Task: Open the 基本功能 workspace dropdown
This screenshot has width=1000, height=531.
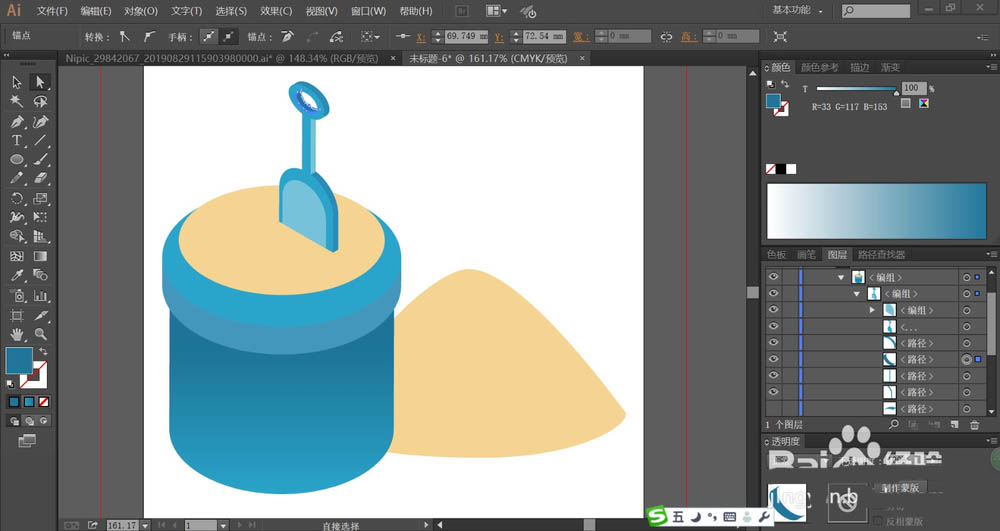Action: pyautogui.click(x=797, y=10)
